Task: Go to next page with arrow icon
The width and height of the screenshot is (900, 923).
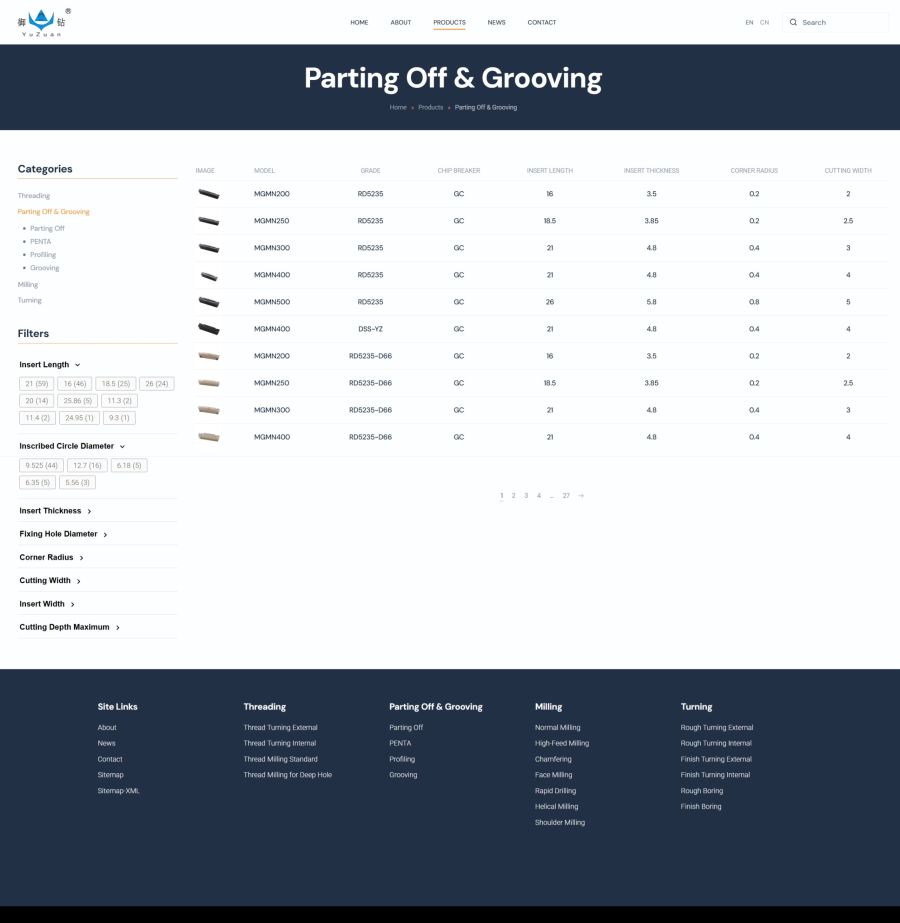Action: 581,496
